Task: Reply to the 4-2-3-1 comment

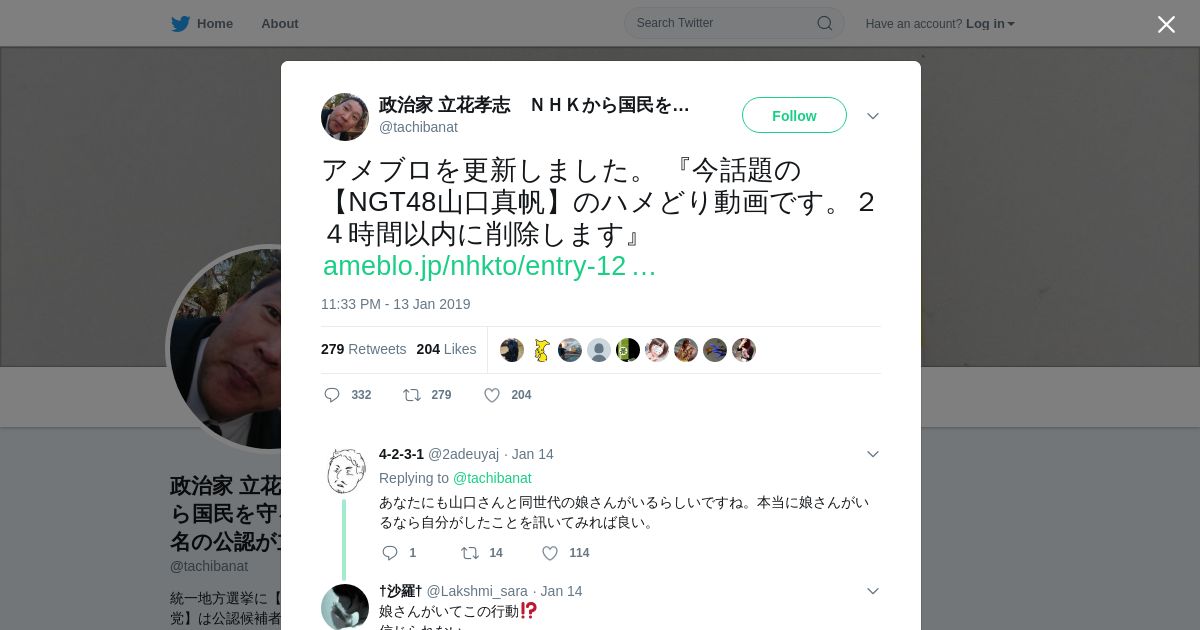Action: tap(390, 553)
